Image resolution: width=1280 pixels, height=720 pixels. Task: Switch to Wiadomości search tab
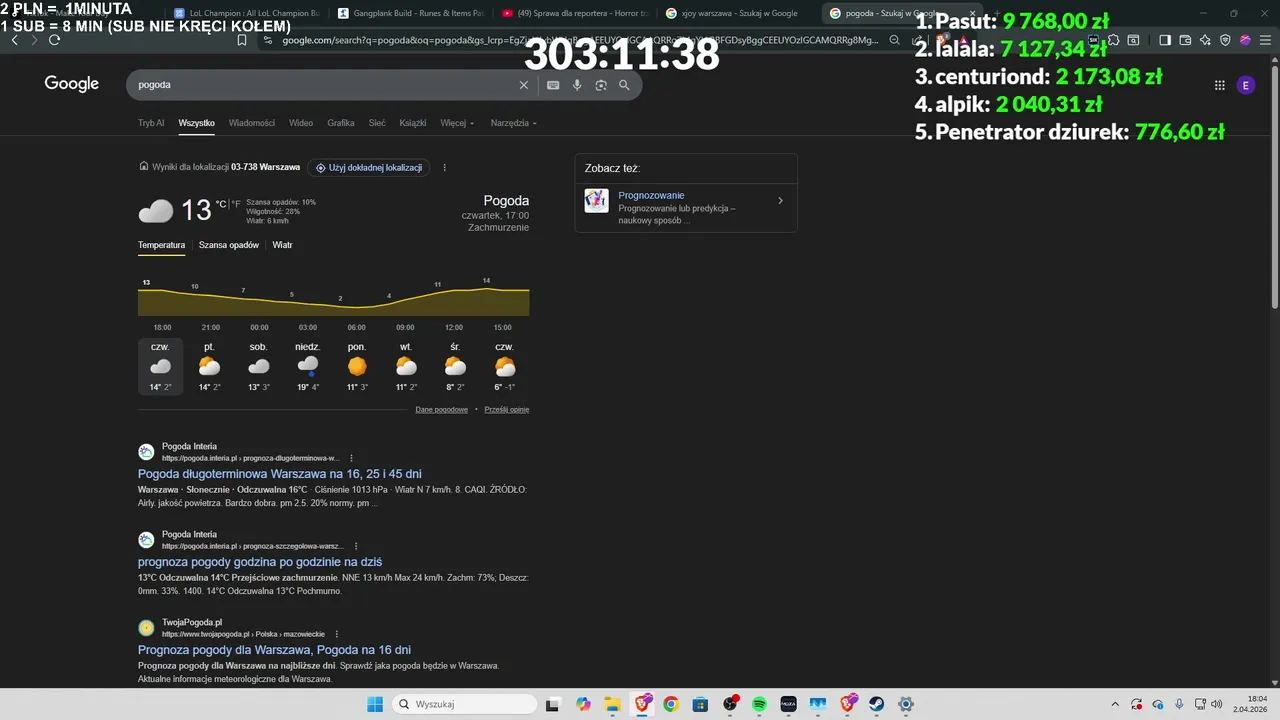point(252,123)
